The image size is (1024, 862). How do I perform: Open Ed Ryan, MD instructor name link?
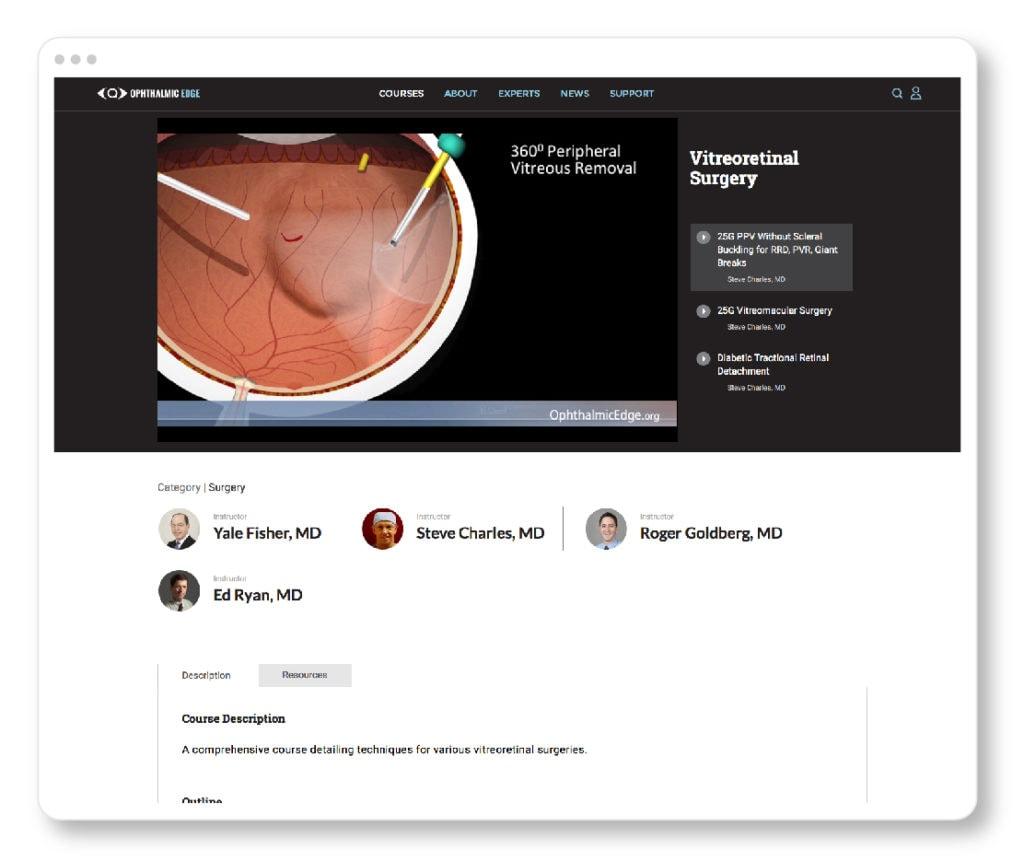point(258,595)
